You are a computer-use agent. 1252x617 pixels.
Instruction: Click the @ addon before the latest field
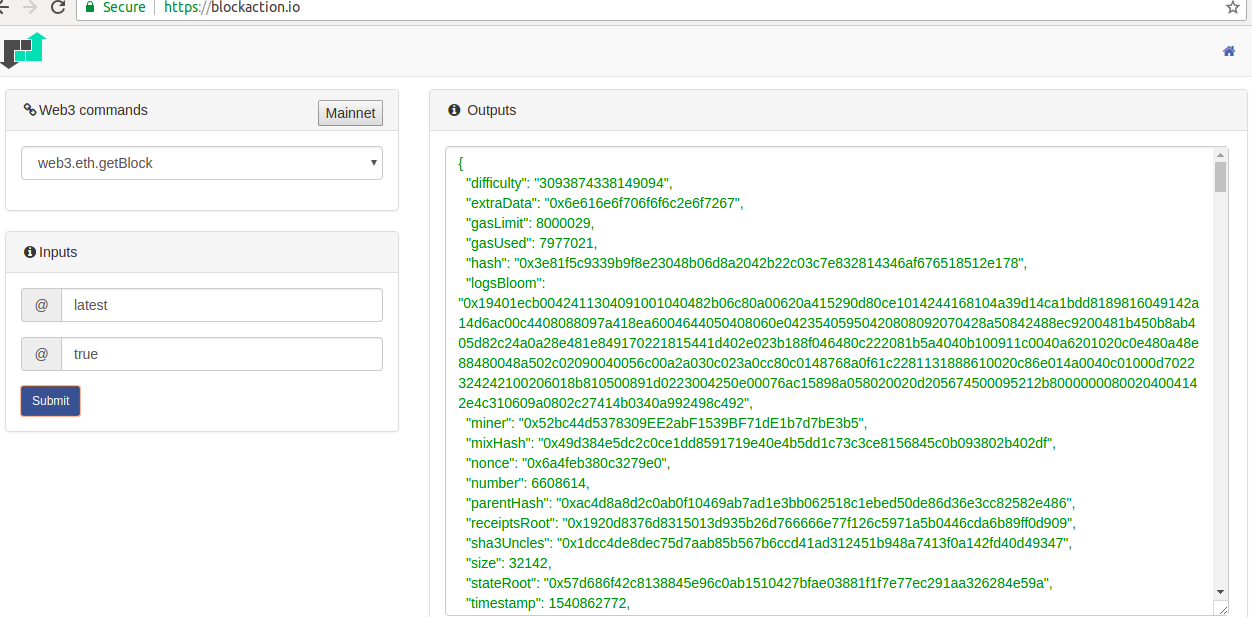coord(41,305)
